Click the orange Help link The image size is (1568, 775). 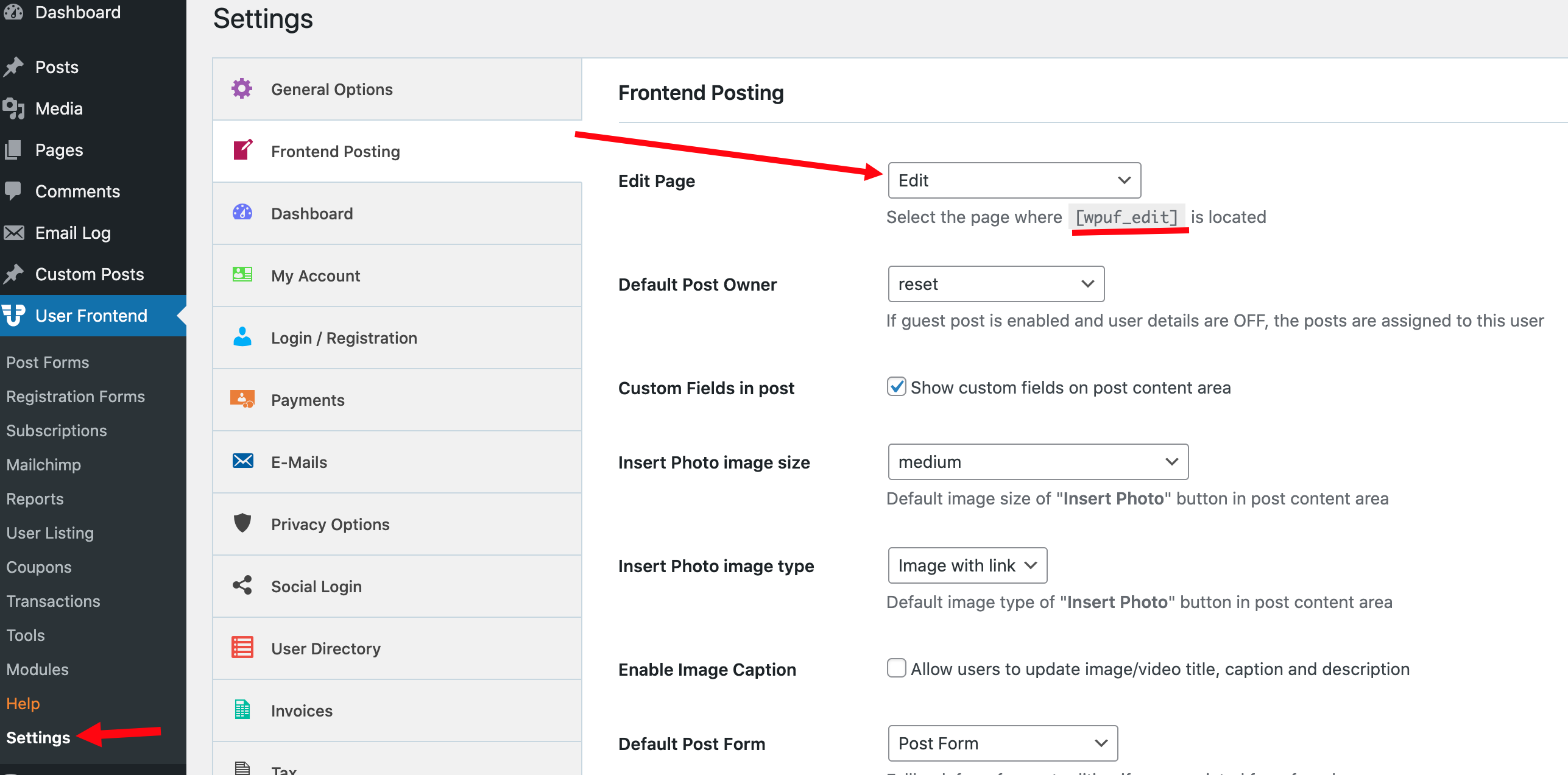[x=23, y=704]
